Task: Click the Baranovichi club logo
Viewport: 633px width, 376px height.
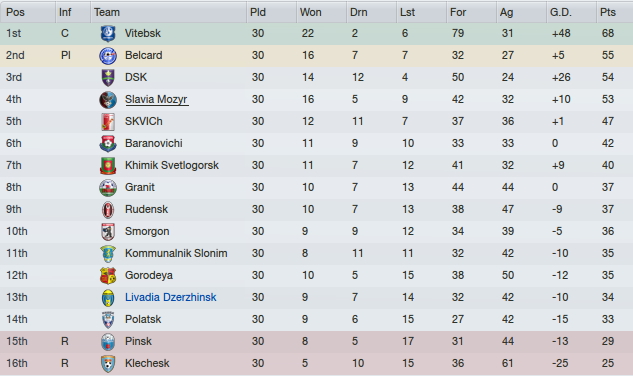Action: click(x=108, y=143)
